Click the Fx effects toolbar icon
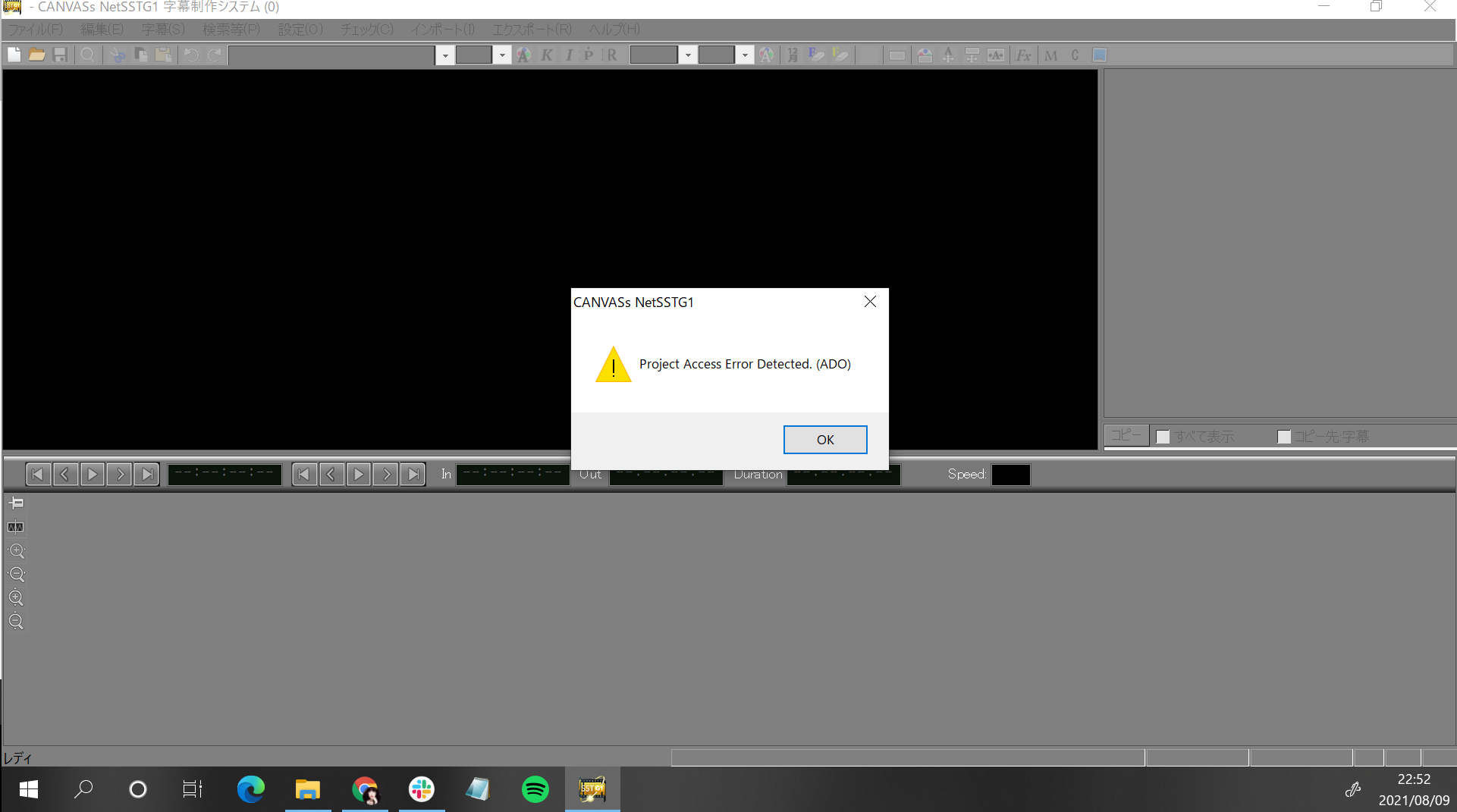Viewport: 1457px width, 812px height. click(x=1023, y=55)
